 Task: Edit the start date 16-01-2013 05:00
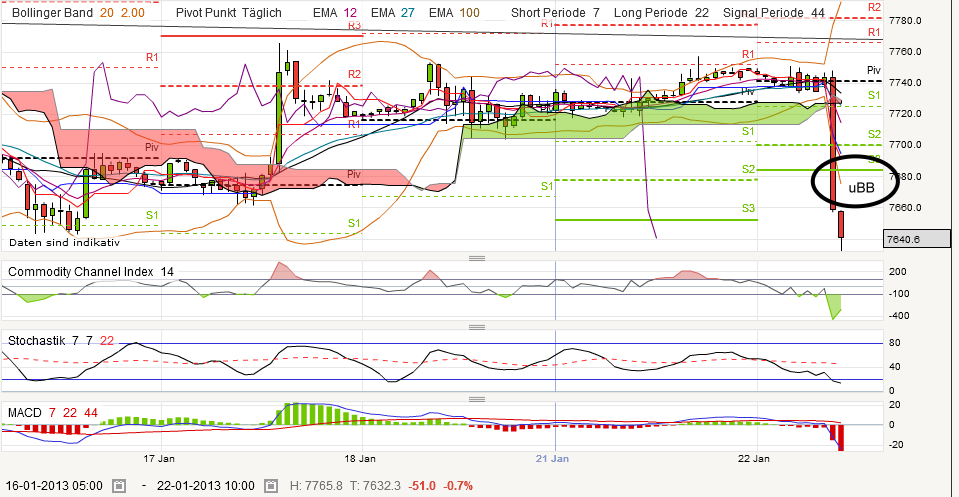point(54,486)
